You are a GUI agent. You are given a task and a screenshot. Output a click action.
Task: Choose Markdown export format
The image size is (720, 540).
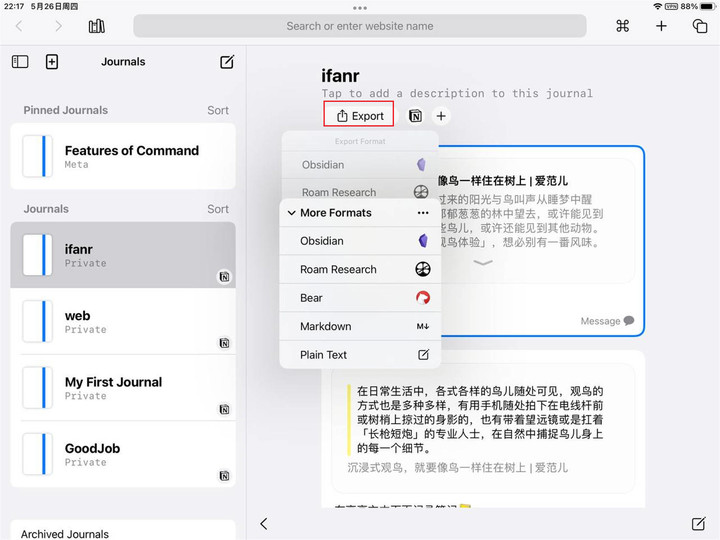[360, 326]
